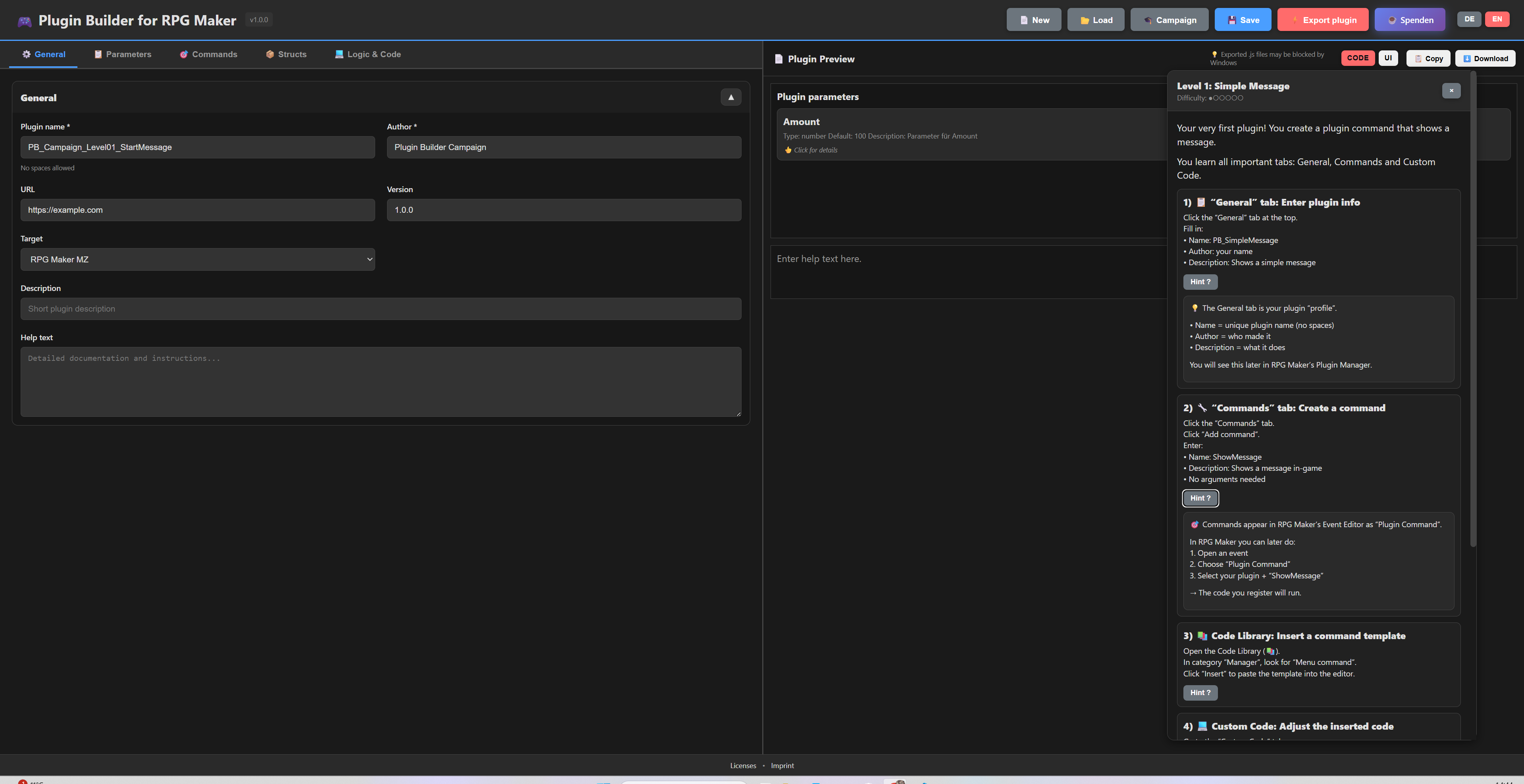Open the Logic & Code tab
The width and height of the screenshot is (1524, 784).
[x=367, y=54]
